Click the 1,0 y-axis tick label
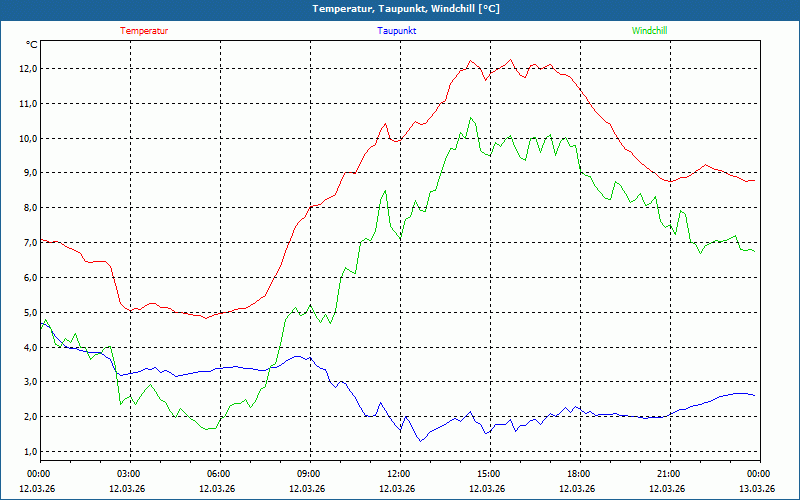The height and width of the screenshot is (500, 800). tap(30, 451)
